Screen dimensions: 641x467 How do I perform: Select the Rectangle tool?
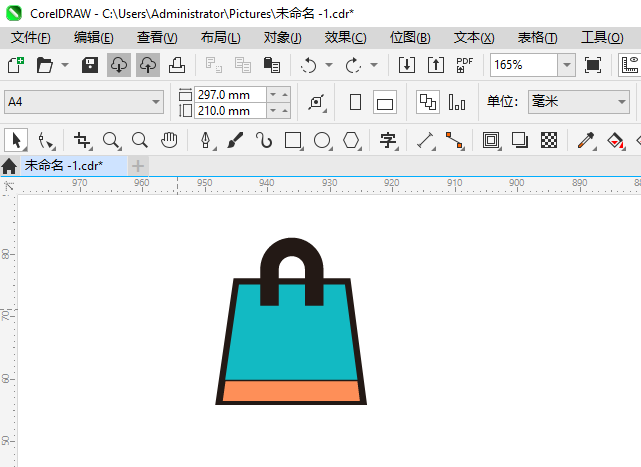(293, 140)
